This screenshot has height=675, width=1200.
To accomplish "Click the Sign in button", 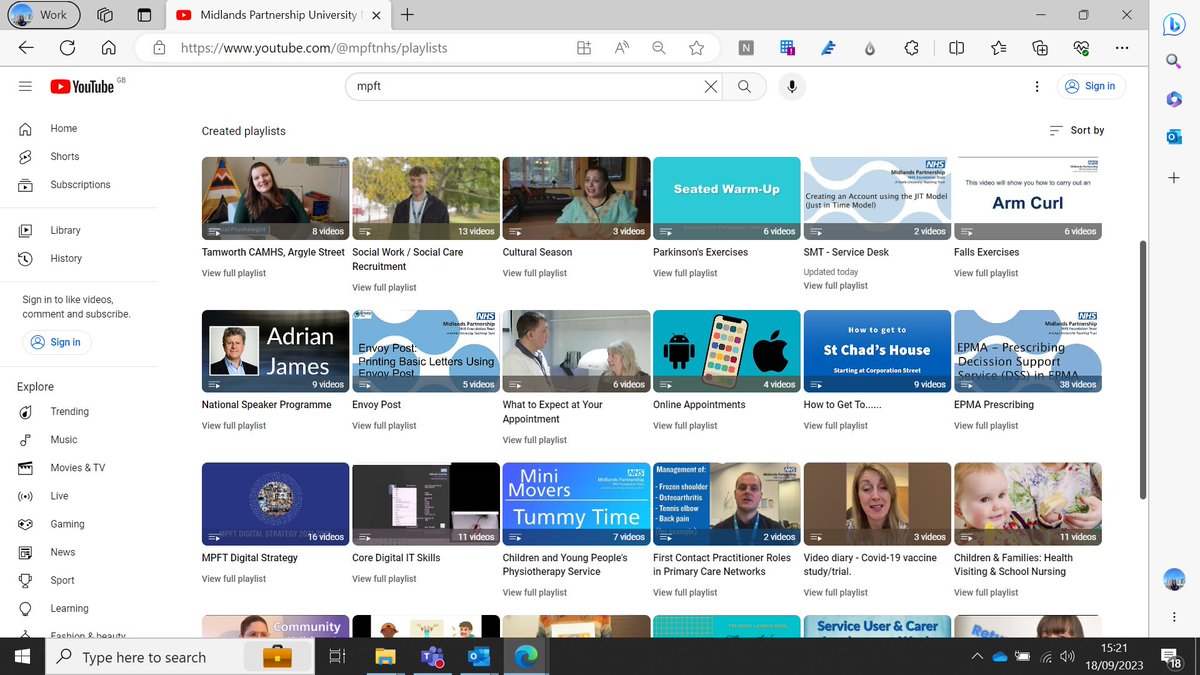I will (x=1091, y=86).
